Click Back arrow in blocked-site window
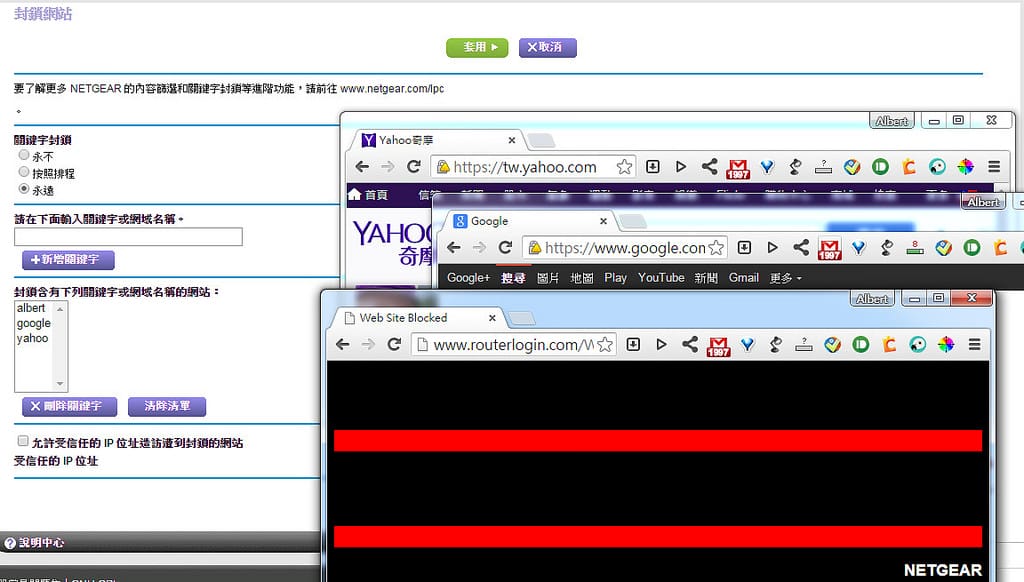Viewport: 1024px width, 582px height. click(343, 344)
